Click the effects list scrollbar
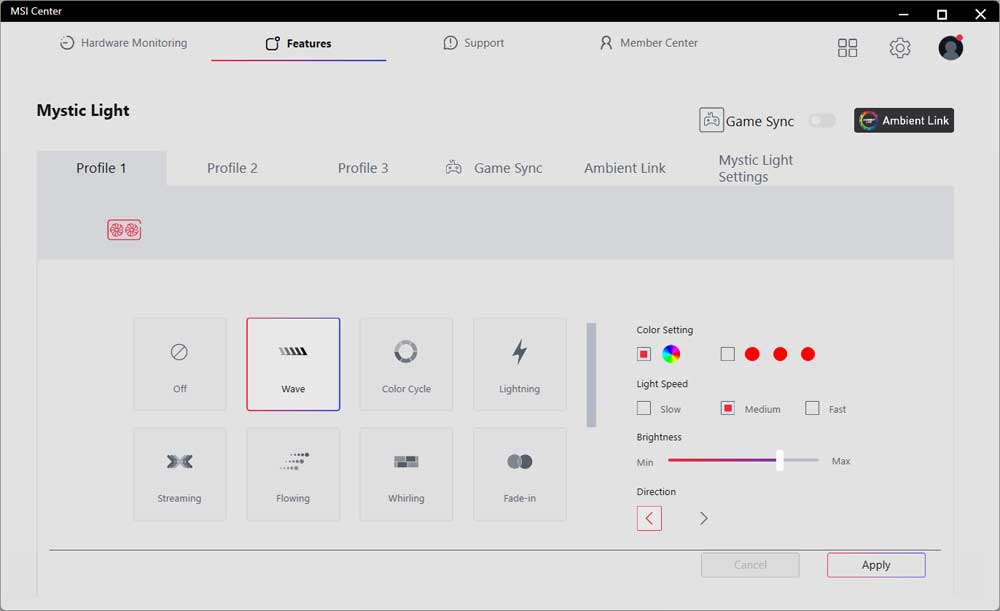Screen dimensions: 1000x611 point(591,375)
